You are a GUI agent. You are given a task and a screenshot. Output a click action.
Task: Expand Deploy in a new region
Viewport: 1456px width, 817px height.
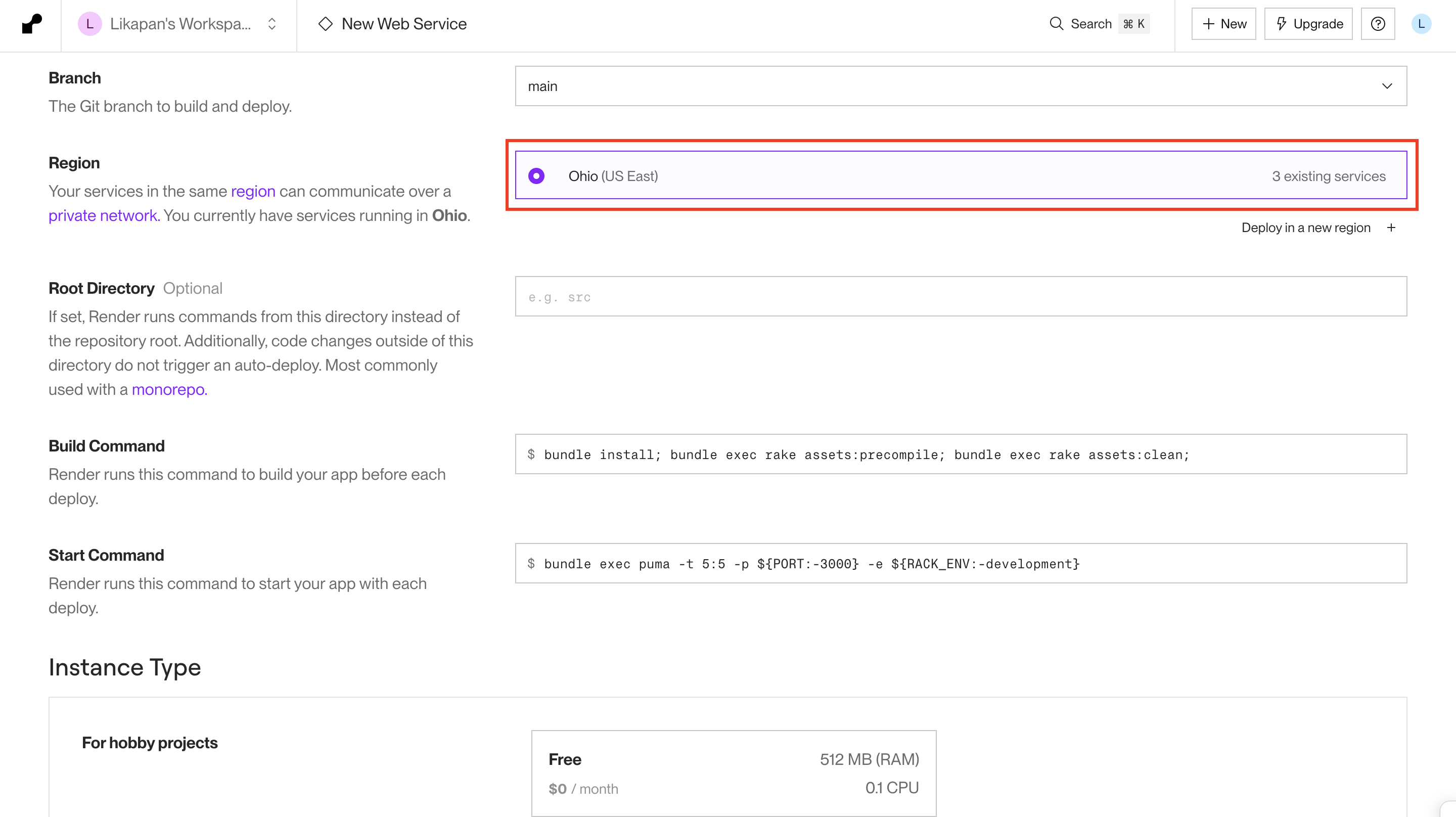(x=1306, y=228)
